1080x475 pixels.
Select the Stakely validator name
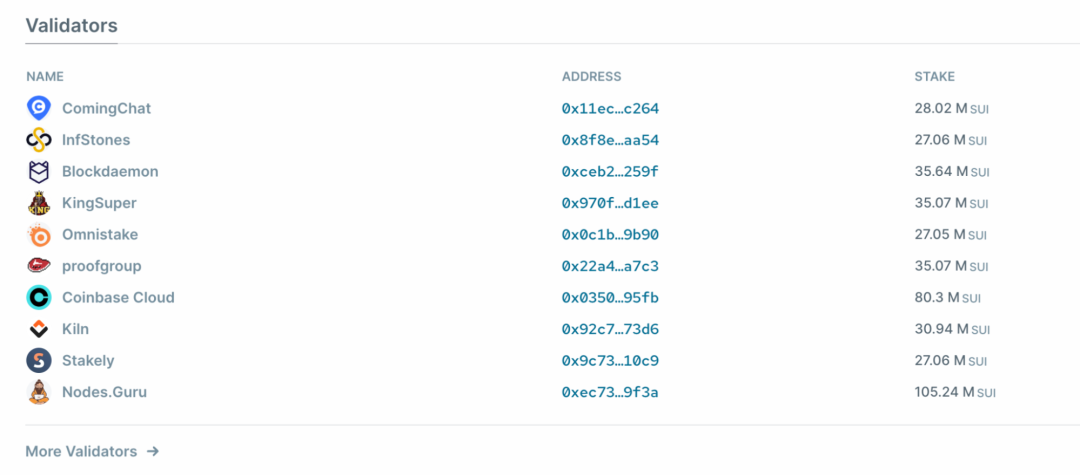pyautogui.click(x=88, y=361)
